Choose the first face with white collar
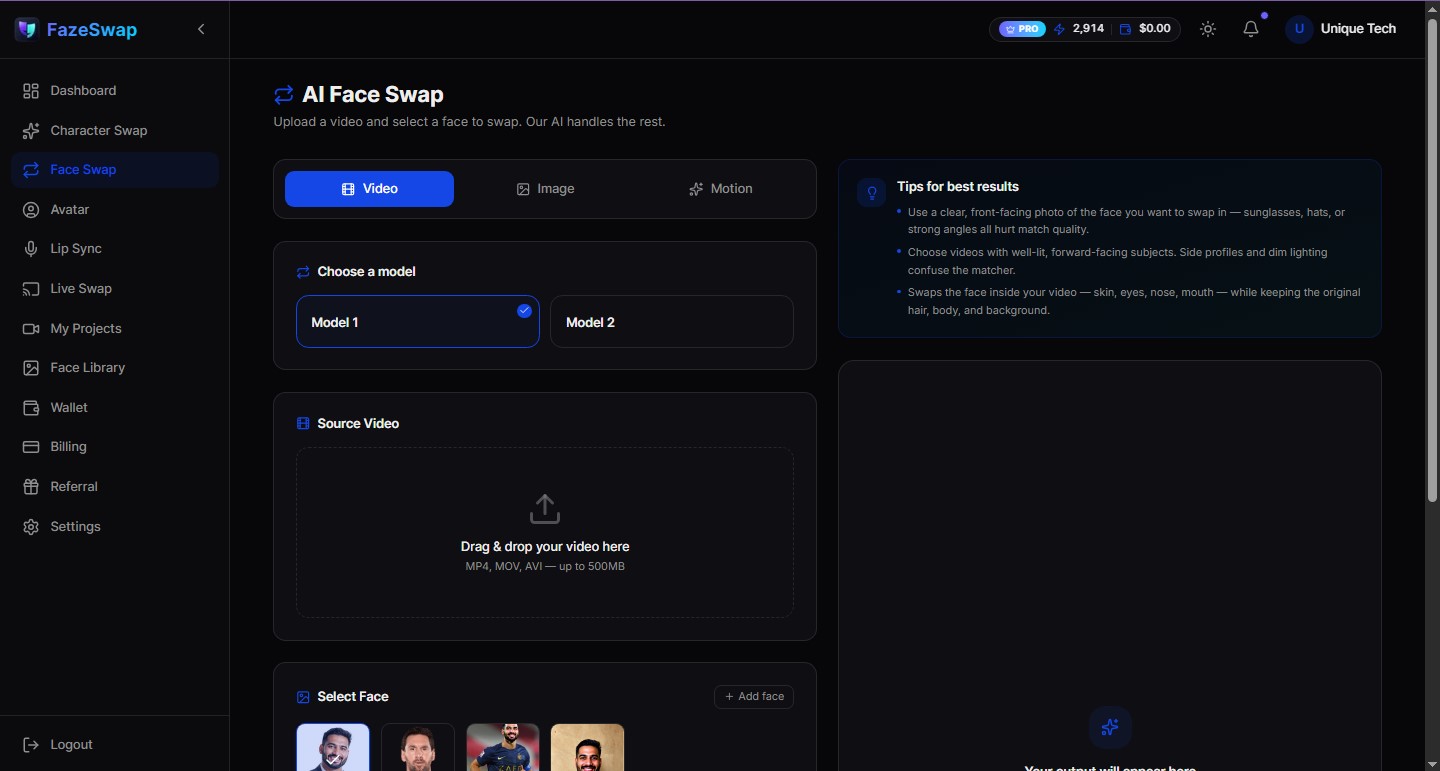Viewport: 1440px width, 771px height. point(333,747)
